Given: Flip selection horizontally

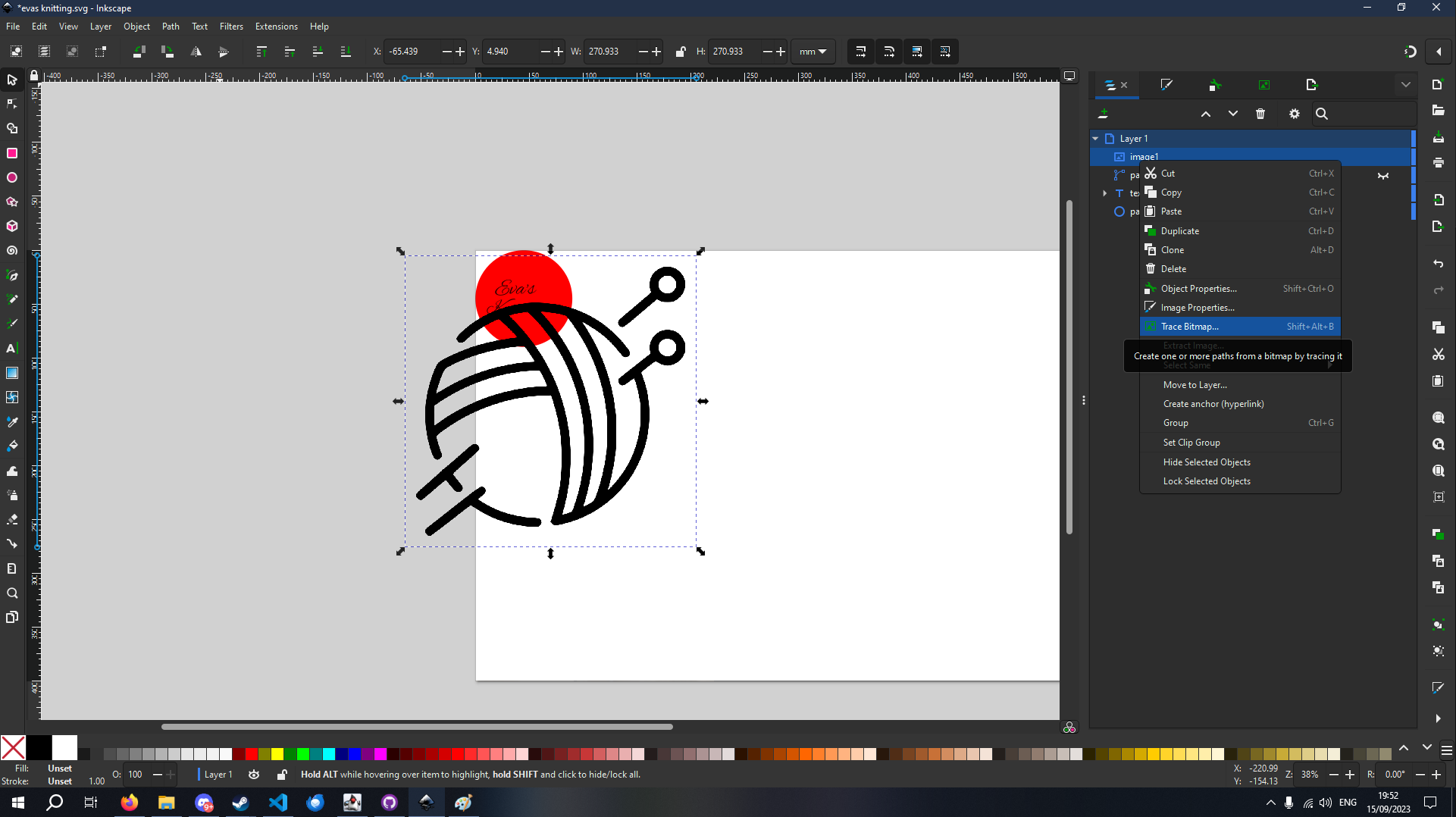Looking at the screenshot, I should tap(196, 52).
